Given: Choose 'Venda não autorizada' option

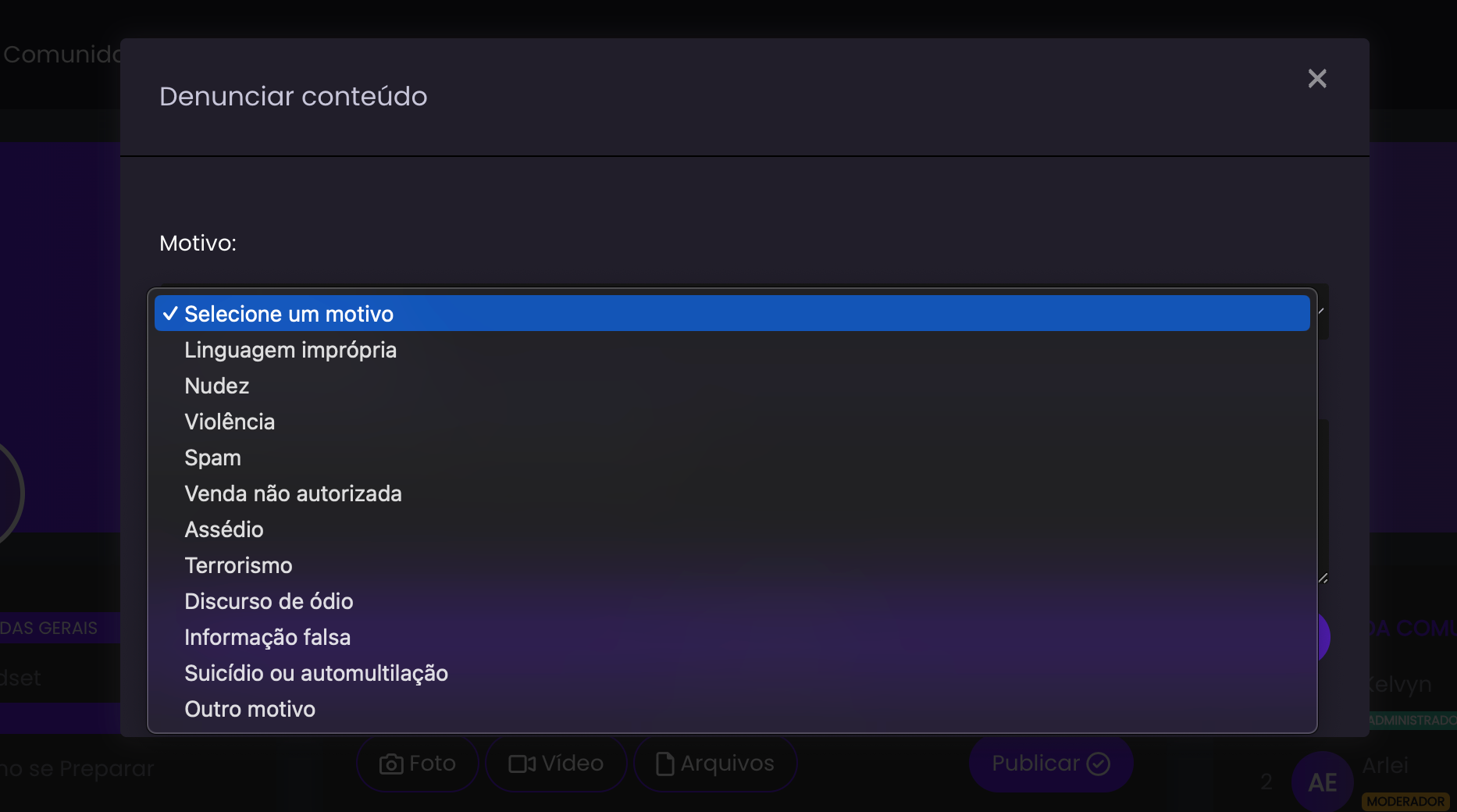Looking at the screenshot, I should (x=293, y=493).
